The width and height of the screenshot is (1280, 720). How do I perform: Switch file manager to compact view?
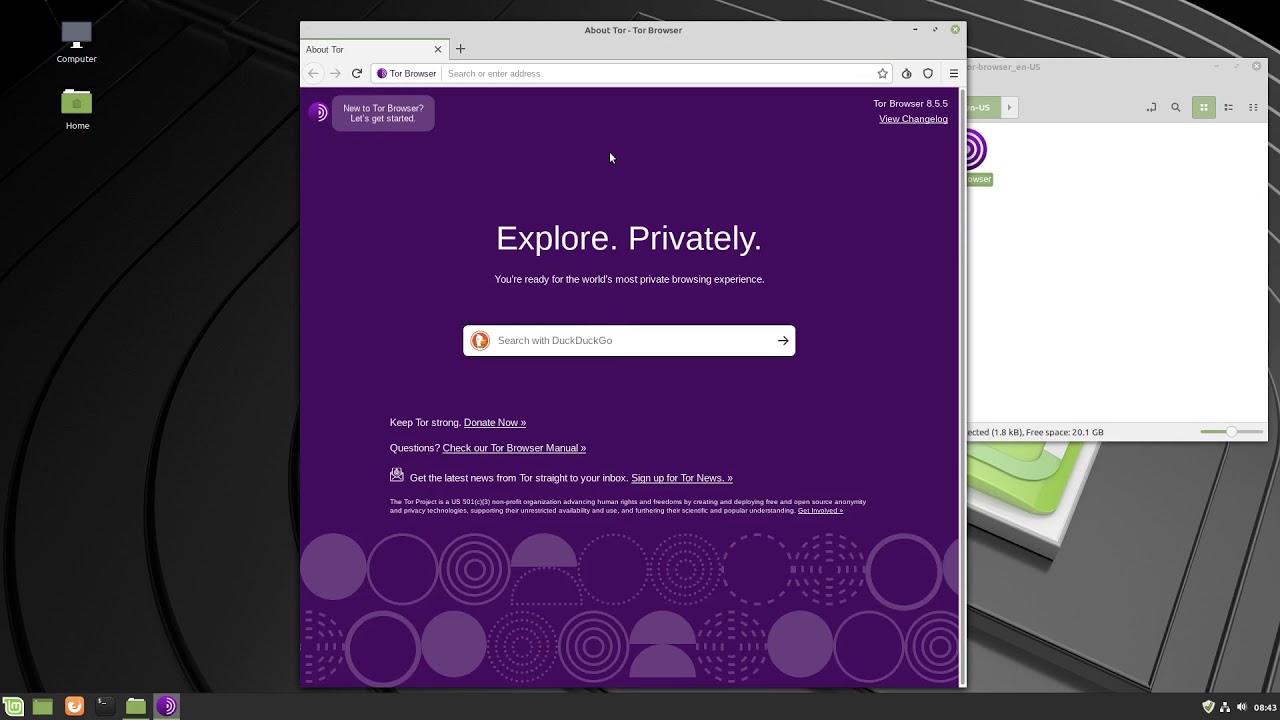[1253, 107]
